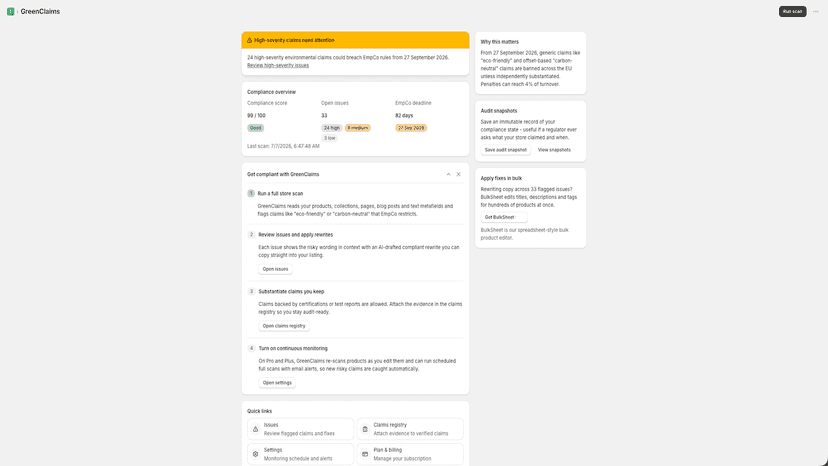This screenshot has height=466, width=828.
Task: Click the 'Compliance overview' heading
Action: click(x=271, y=92)
